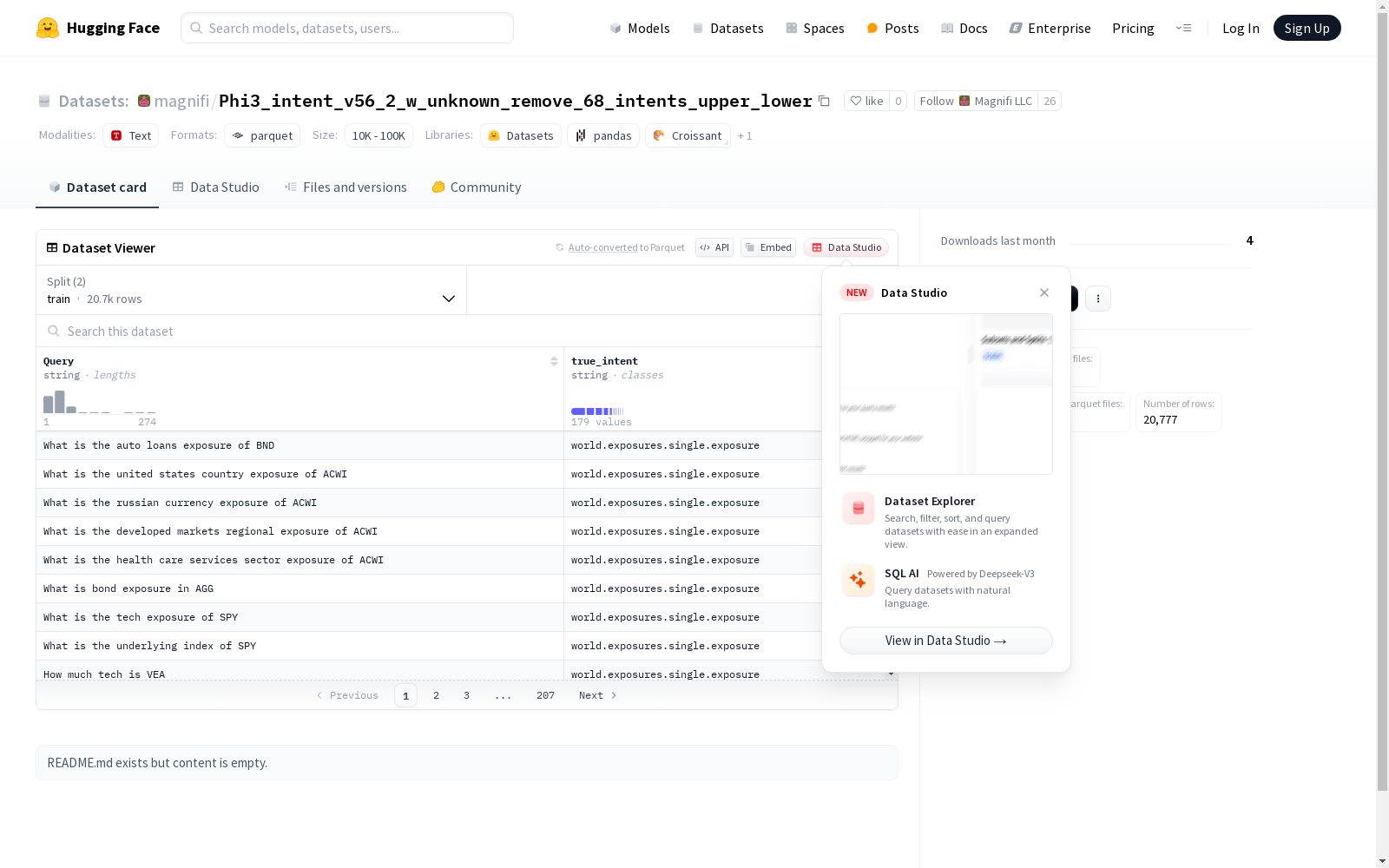Select the Datasets library tag
Screen dimensions: 1389x868
(x=521, y=135)
